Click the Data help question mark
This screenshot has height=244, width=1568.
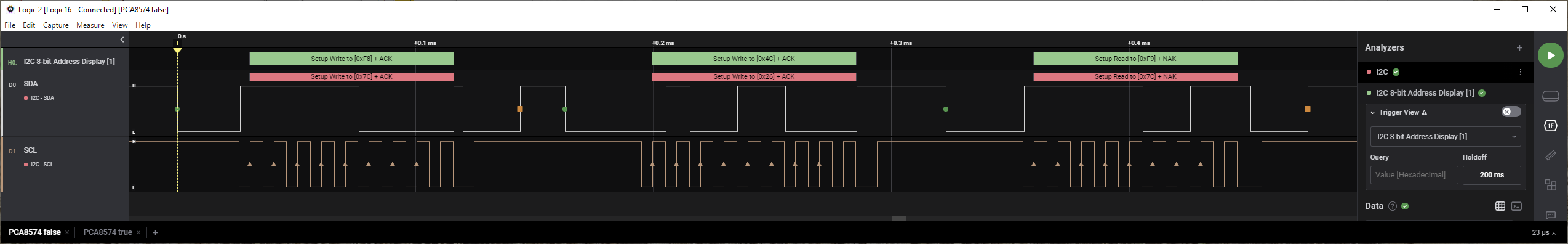[1393, 206]
